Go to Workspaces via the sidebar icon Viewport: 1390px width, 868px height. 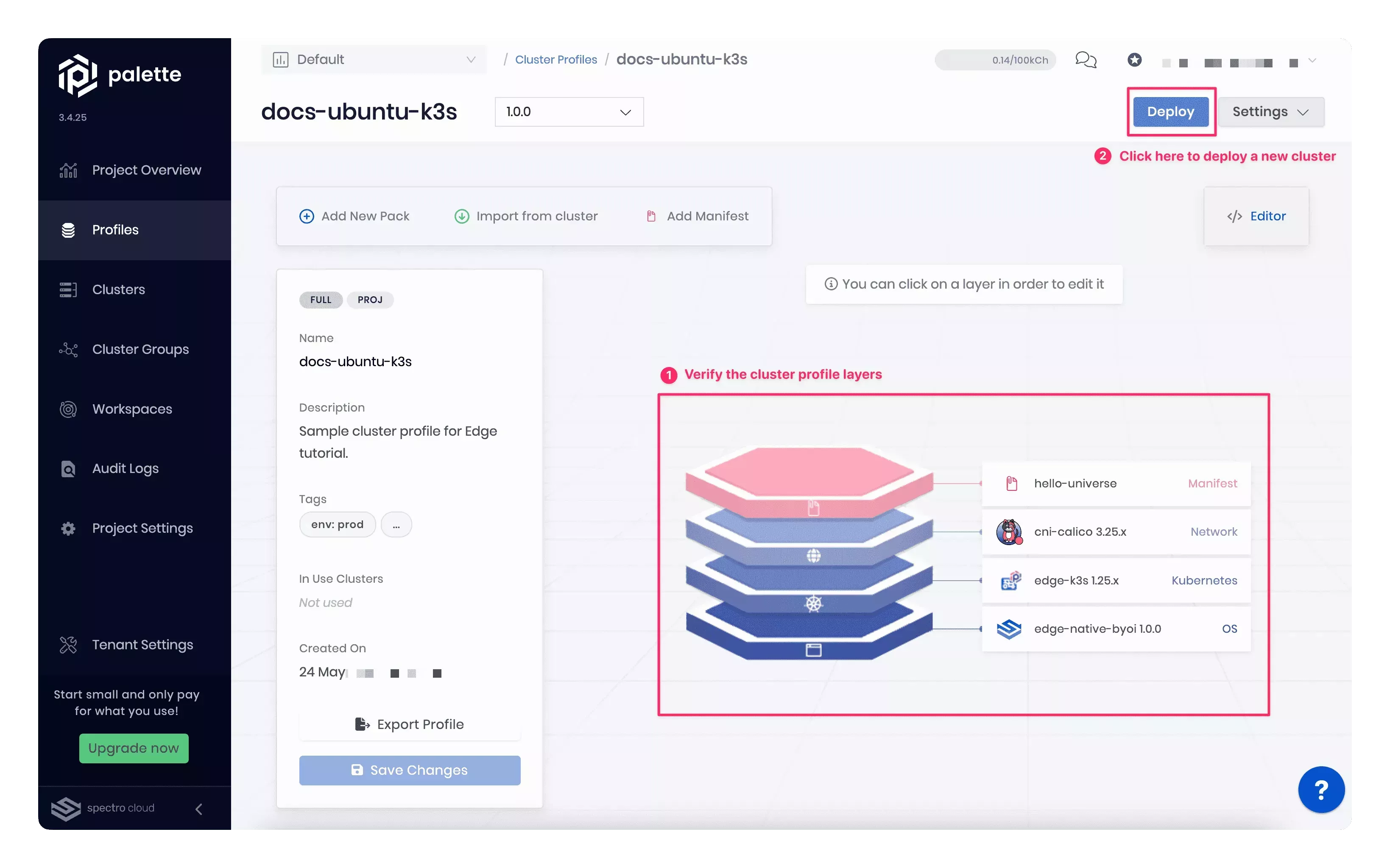131,409
